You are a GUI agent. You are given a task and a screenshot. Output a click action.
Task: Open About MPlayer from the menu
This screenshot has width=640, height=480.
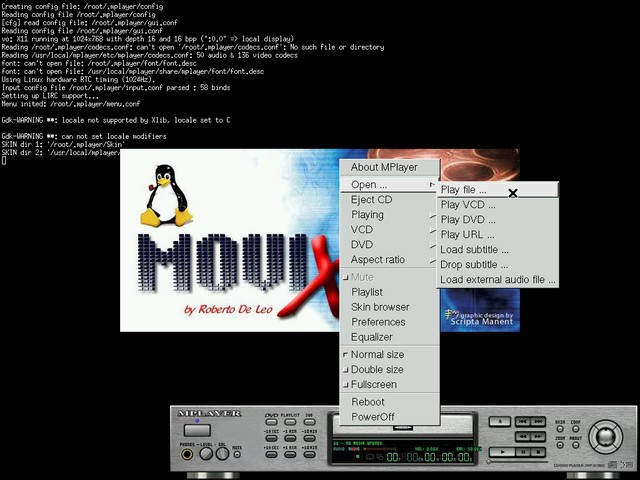(x=389, y=167)
